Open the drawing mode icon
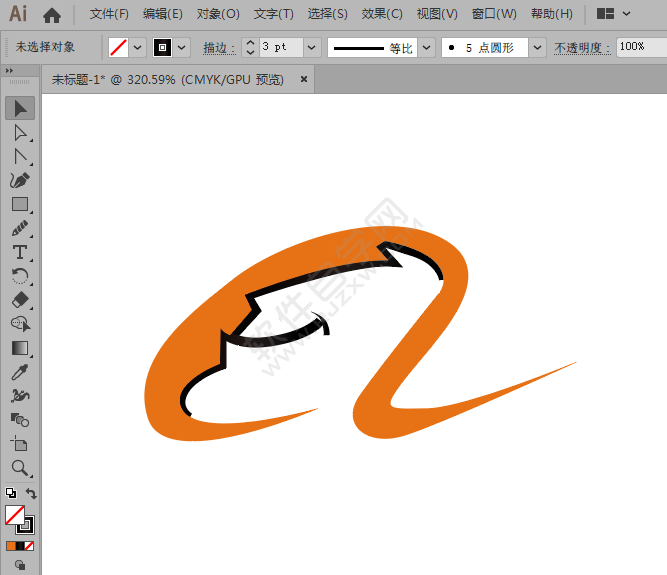The image size is (667, 575). [x=20, y=565]
